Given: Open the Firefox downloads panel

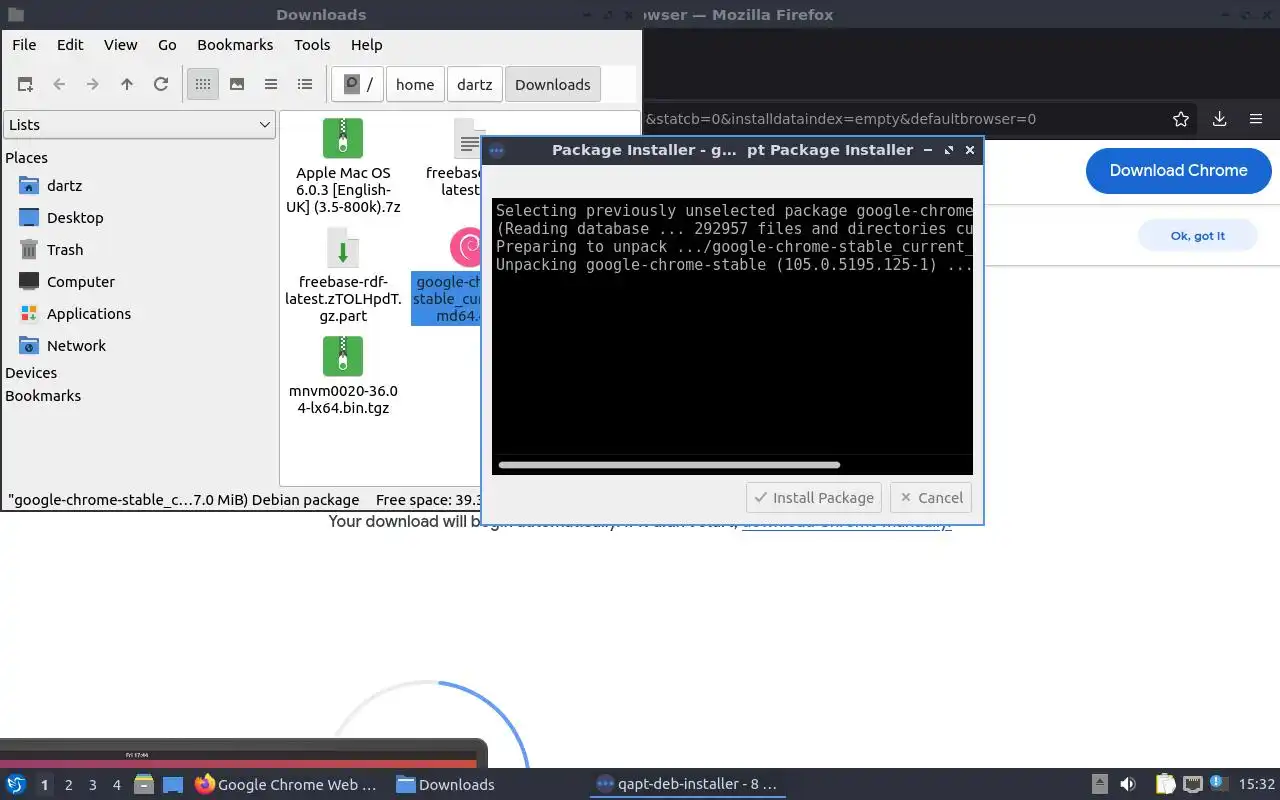Looking at the screenshot, I should [x=1219, y=119].
